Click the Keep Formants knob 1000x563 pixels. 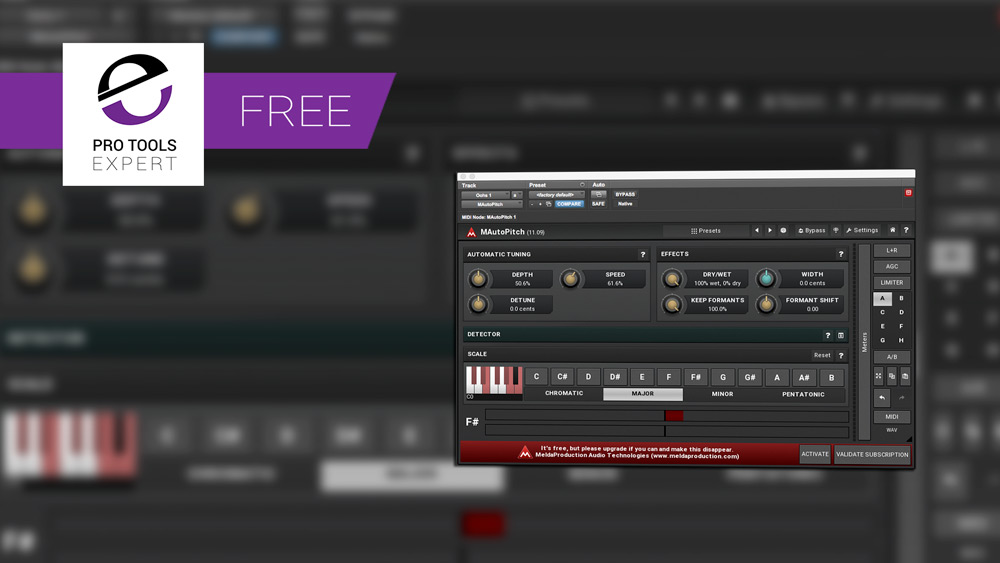[672, 305]
